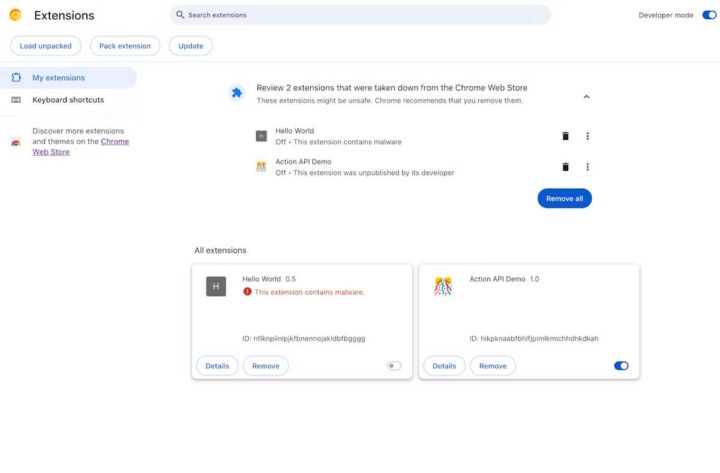Open Details for Action API Demo
This screenshot has height=473, width=720.
click(444, 366)
